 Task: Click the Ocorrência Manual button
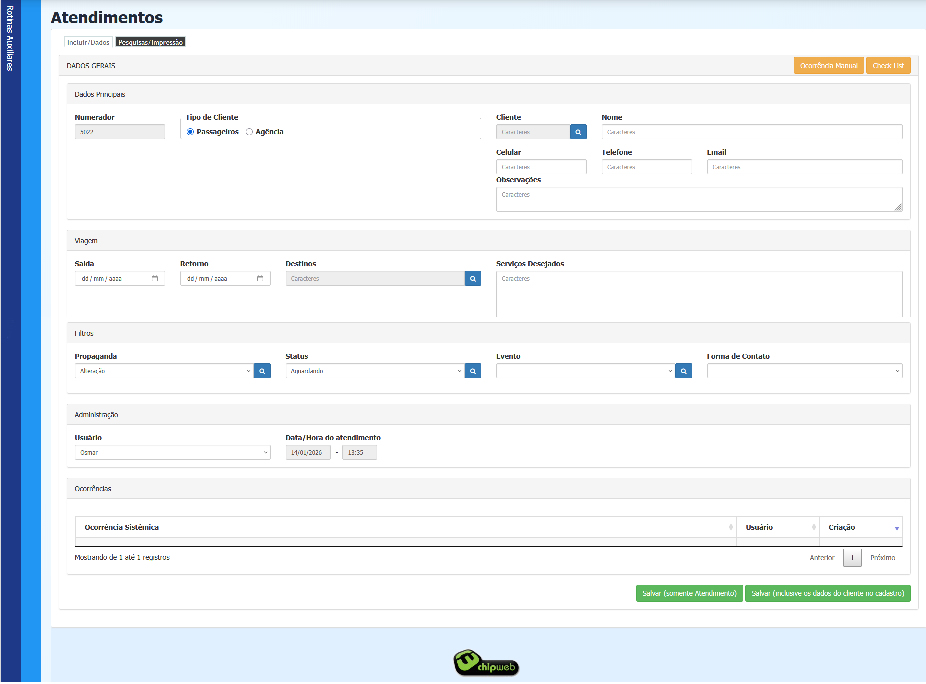pos(827,66)
